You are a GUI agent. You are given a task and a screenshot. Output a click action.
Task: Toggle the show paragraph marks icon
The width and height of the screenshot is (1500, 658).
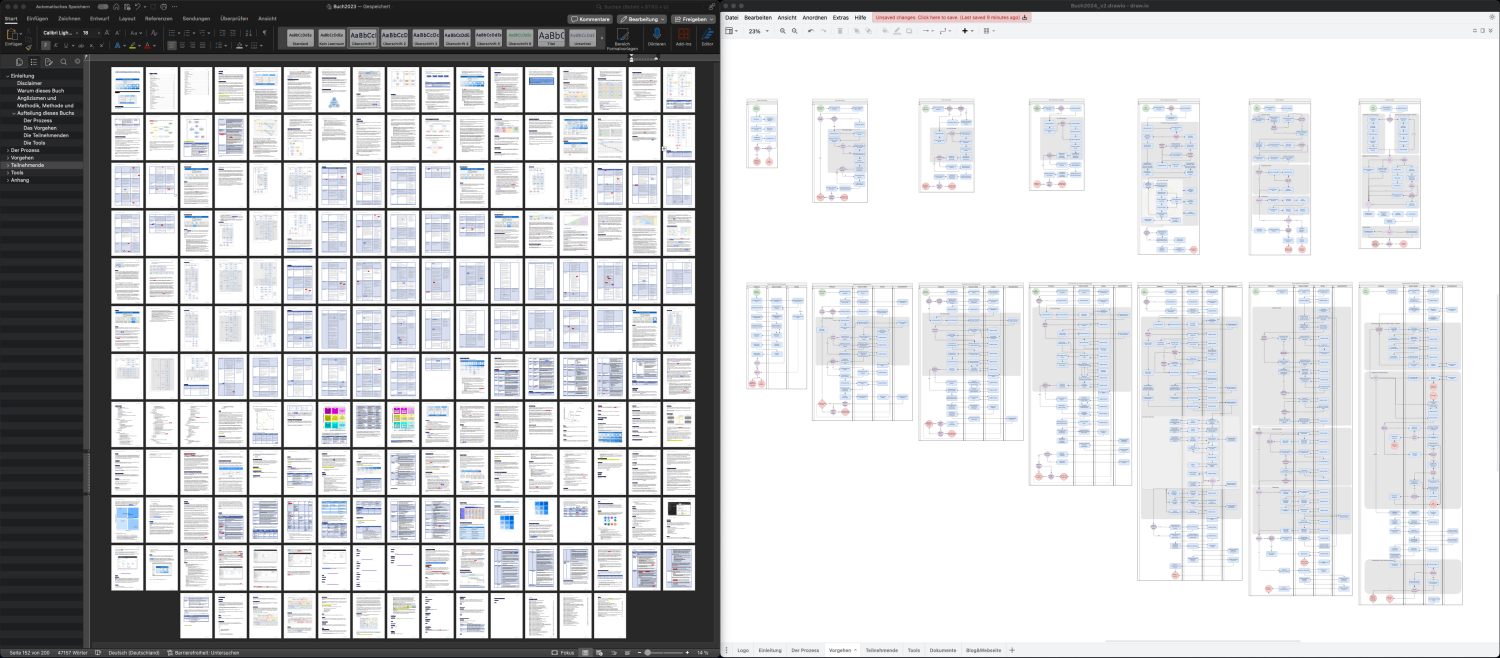tap(264, 33)
